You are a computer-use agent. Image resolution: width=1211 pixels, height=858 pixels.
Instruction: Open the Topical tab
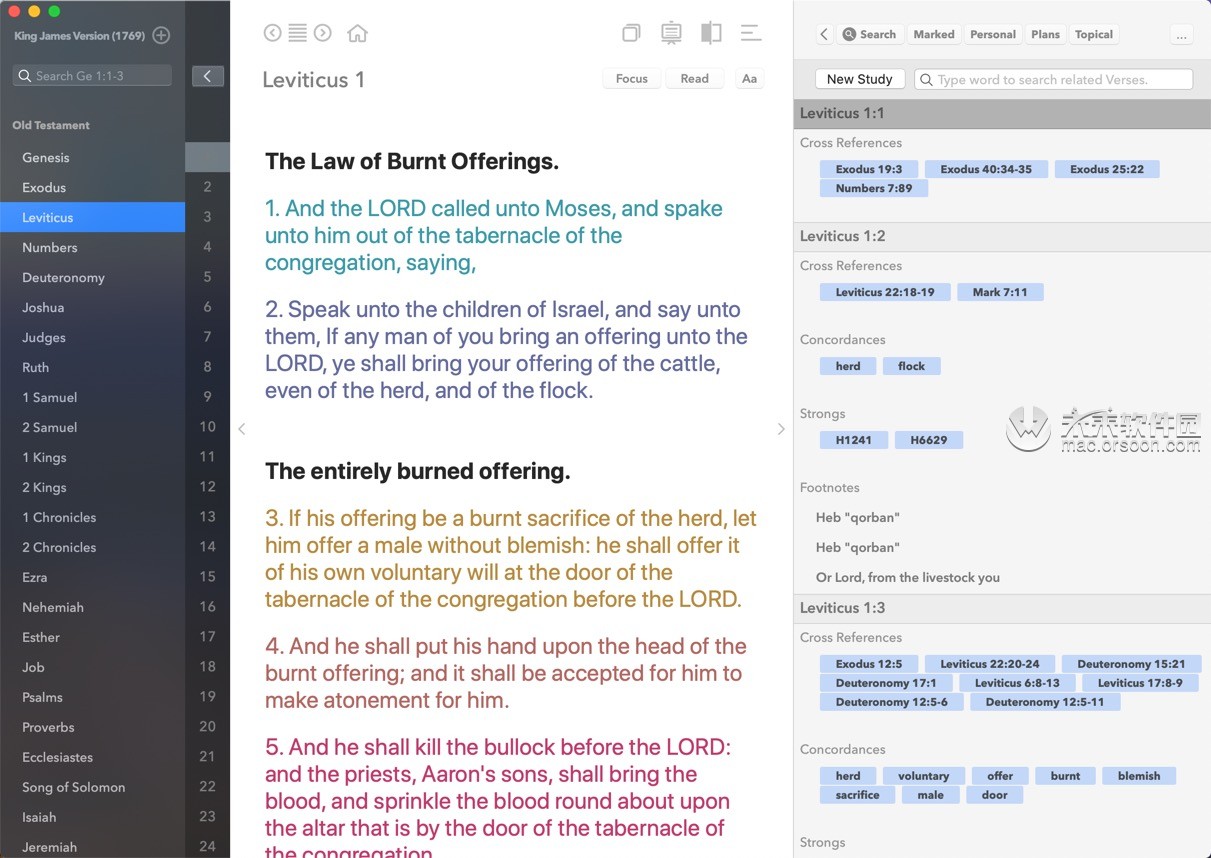click(1094, 34)
